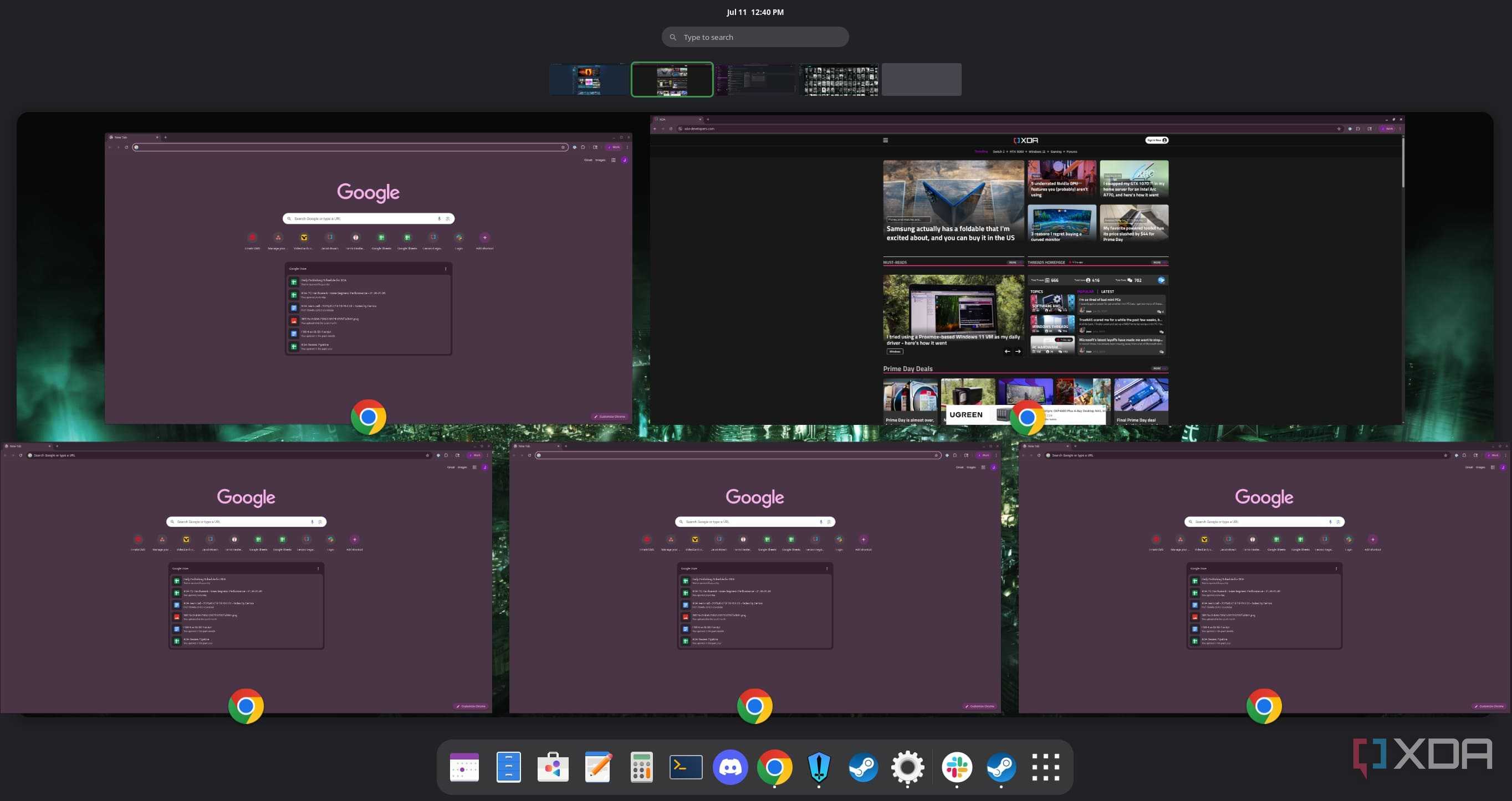
Task: Open the Settings gear in the dock
Action: click(x=907, y=767)
